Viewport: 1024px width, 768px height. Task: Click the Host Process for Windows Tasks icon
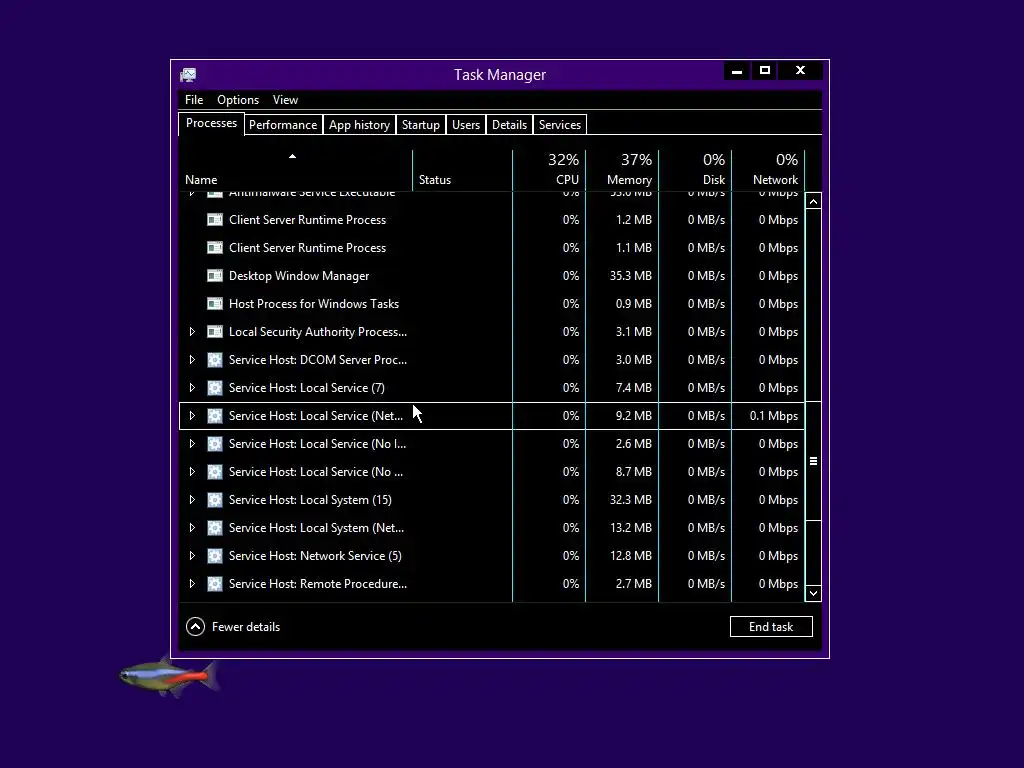(x=215, y=304)
